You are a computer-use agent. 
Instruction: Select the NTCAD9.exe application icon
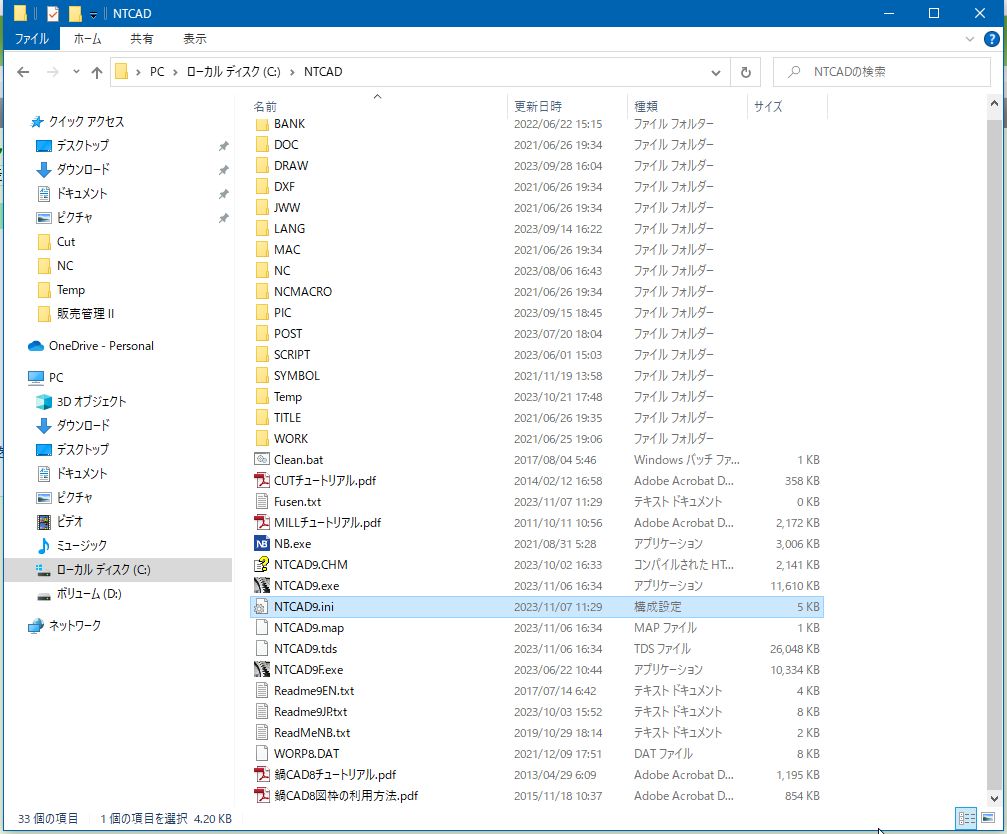pyautogui.click(x=262, y=586)
